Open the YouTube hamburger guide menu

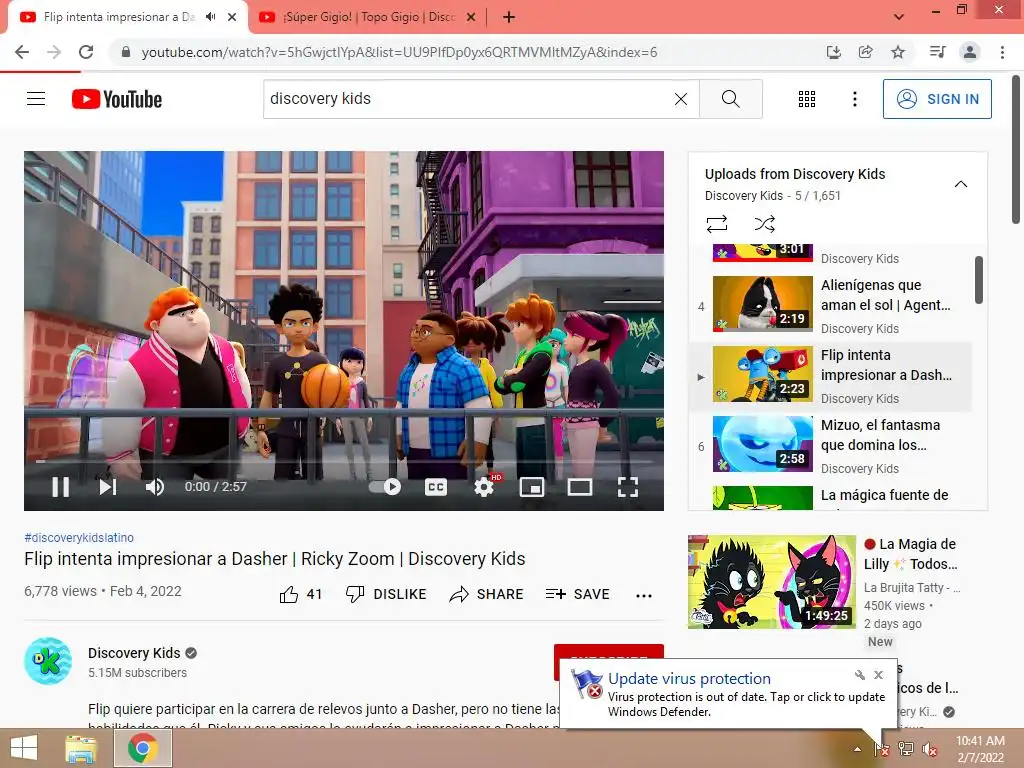(x=36, y=99)
